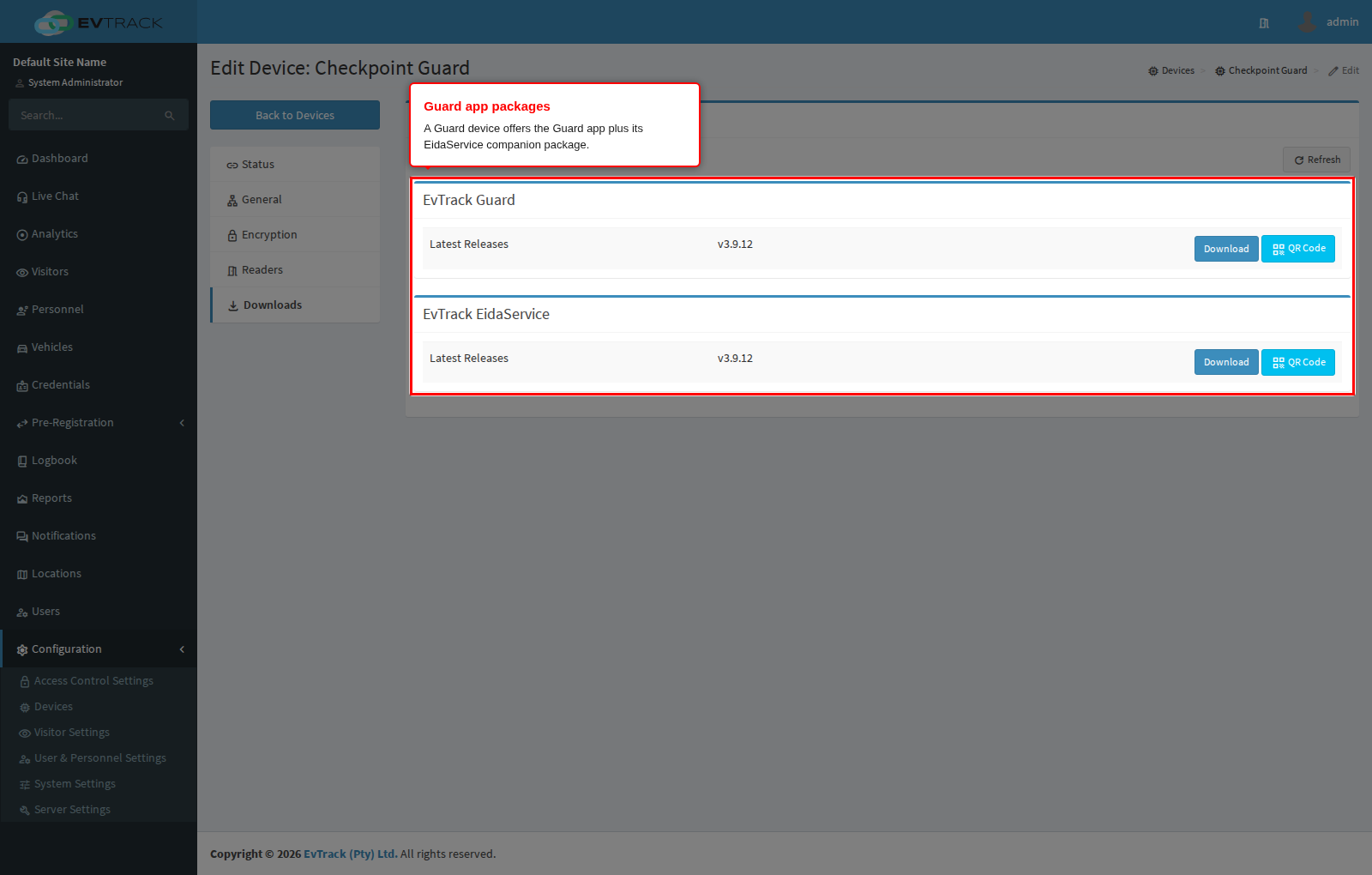Click the General hierarchy icon in the device menu
1372x875 pixels.
232,201
